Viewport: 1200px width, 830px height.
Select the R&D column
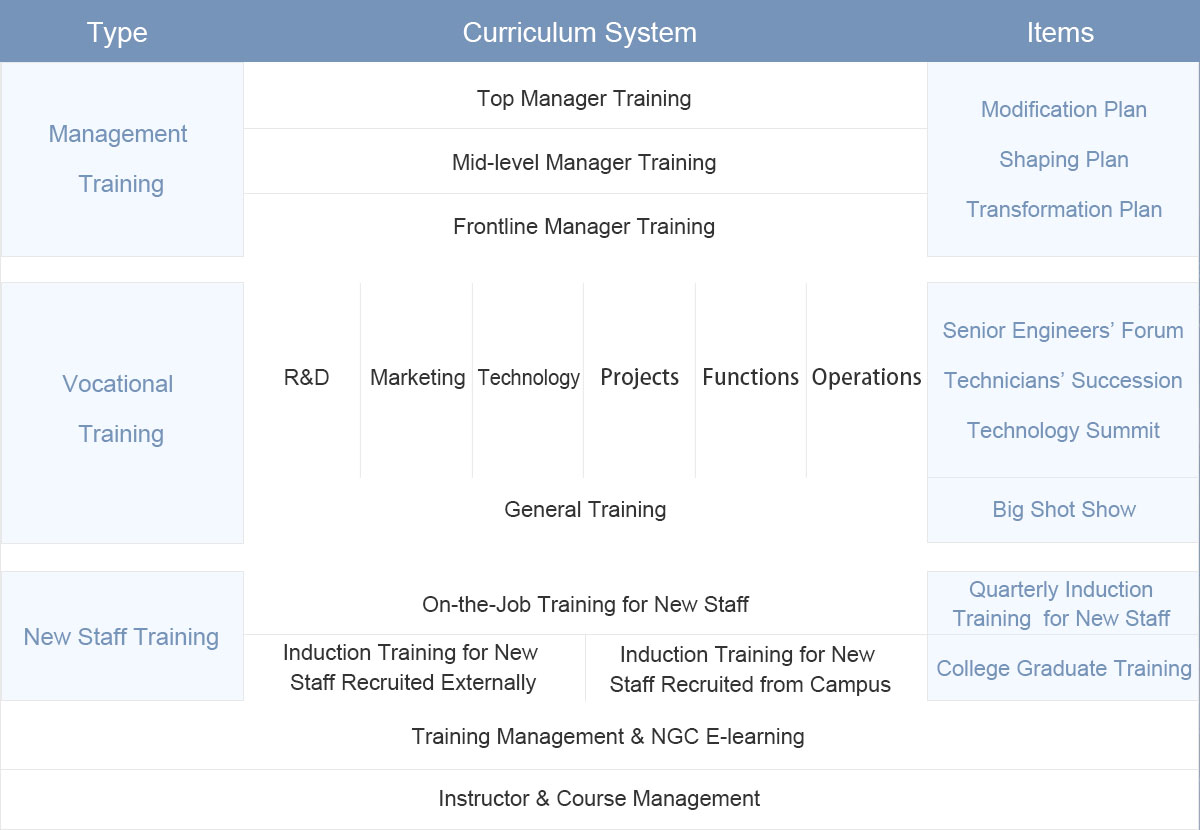306,378
